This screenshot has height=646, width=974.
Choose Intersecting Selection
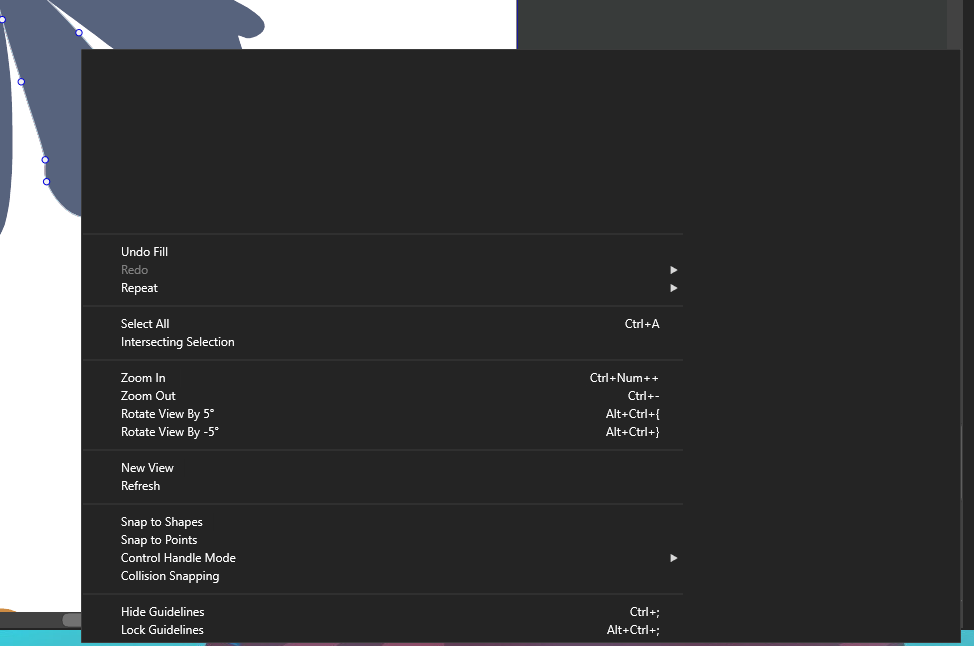[x=178, y=342]
